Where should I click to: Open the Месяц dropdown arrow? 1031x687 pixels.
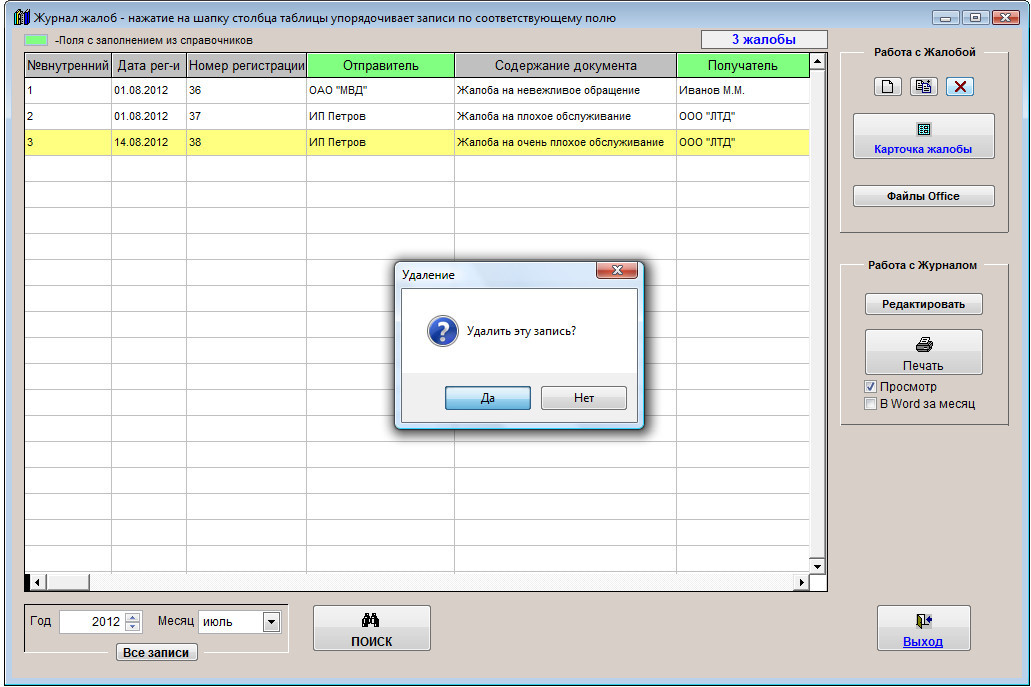pos(271,622)
